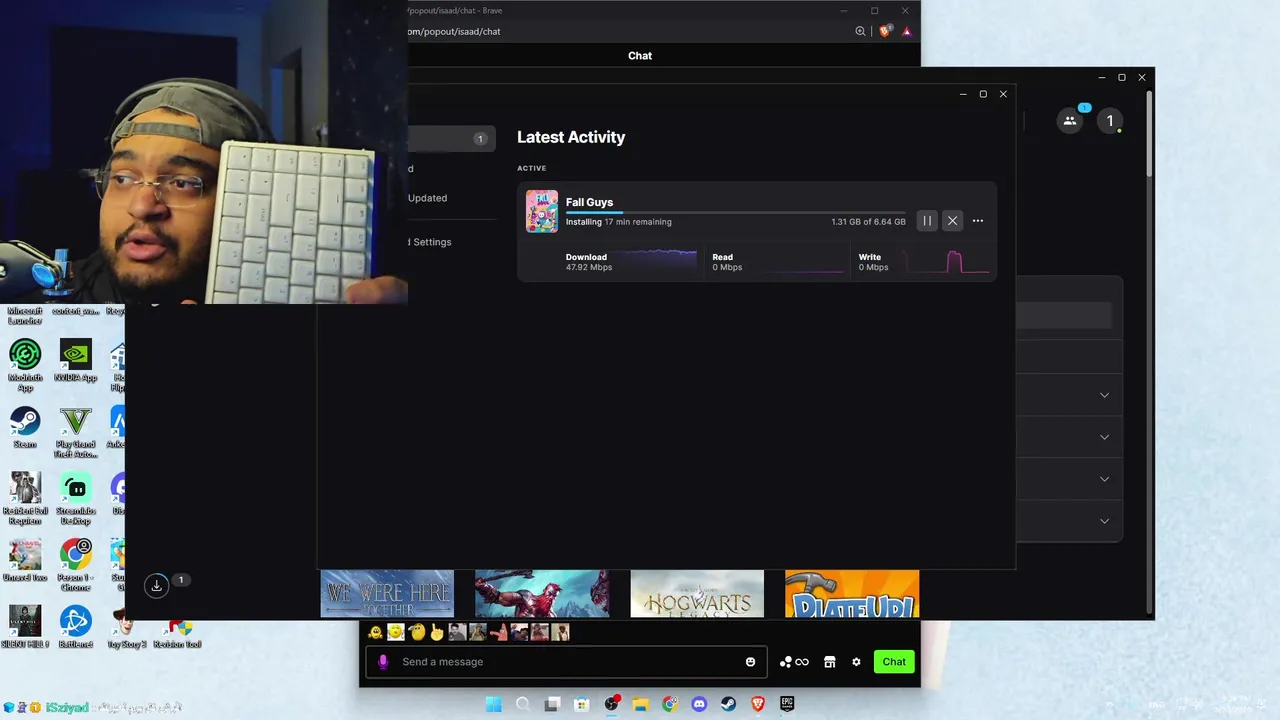1280x720 pixels.
Task: Select Person 1 - Chrome desktop shortcut
Action: coord(75,565)
